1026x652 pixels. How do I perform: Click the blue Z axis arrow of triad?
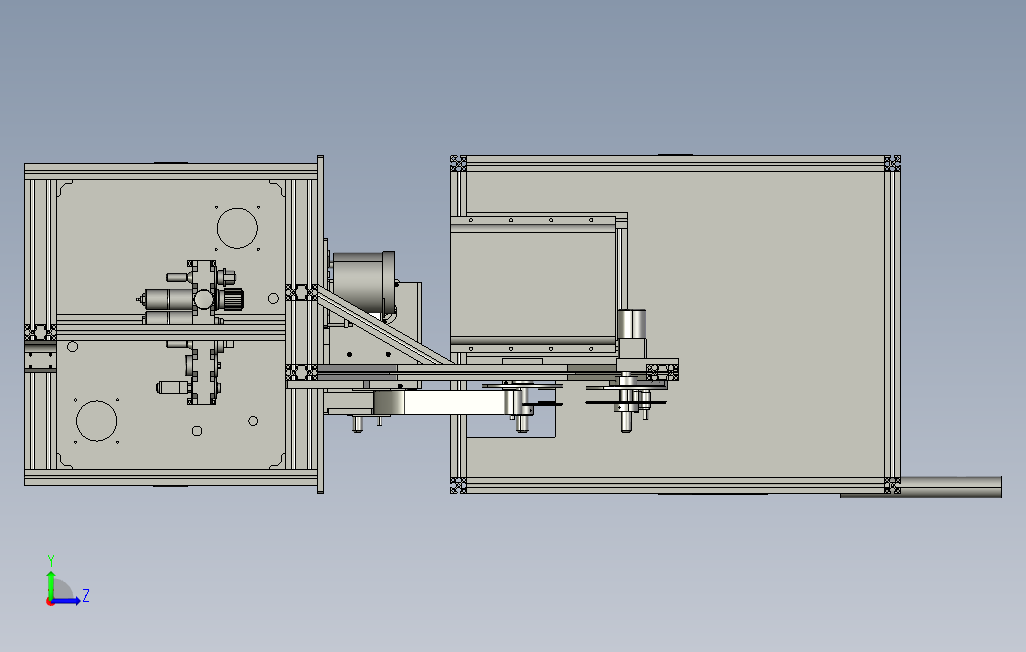pyautogui.click(x=65, y=601)
